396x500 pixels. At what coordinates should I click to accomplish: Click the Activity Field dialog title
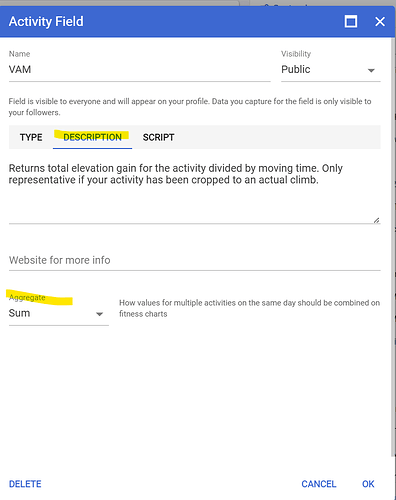pos(46,22)
